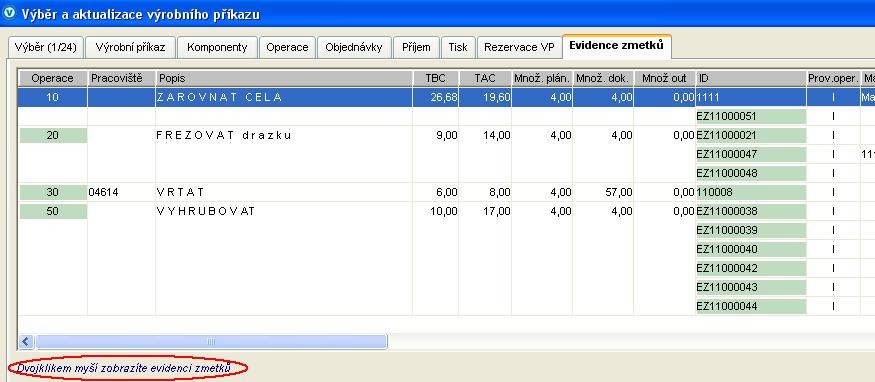
Task: Go to the Příjem tab
Action: pos(416,47)
